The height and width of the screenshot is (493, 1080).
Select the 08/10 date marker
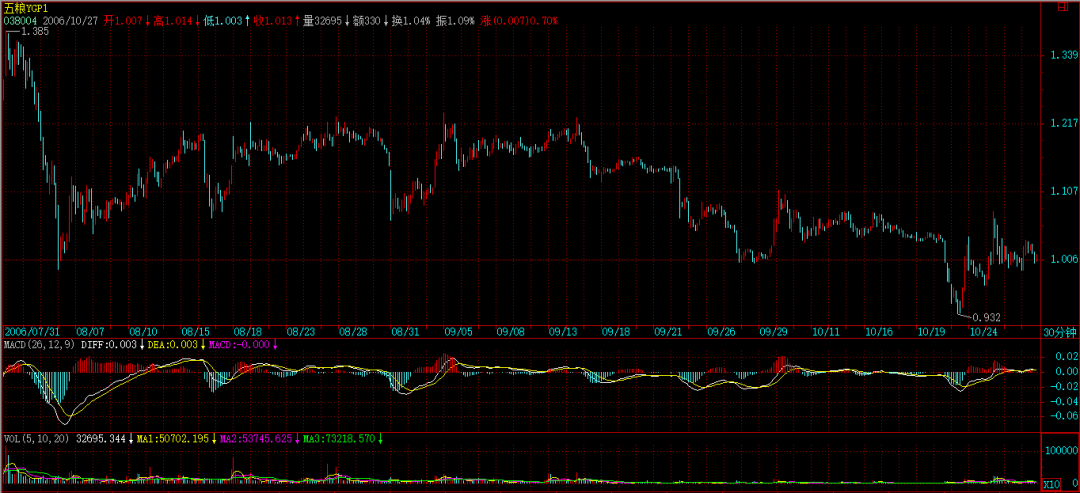[143, 331]
